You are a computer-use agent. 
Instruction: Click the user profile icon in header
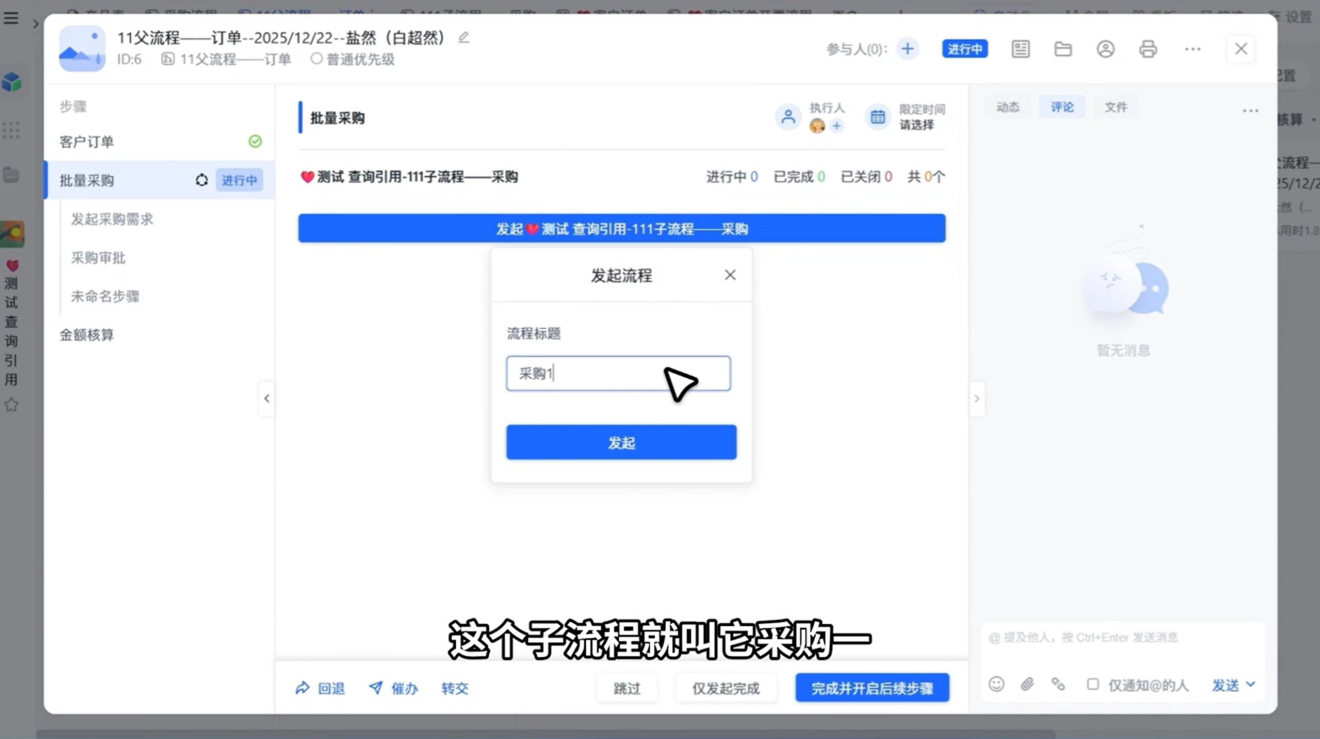[x=1105, y=49]
